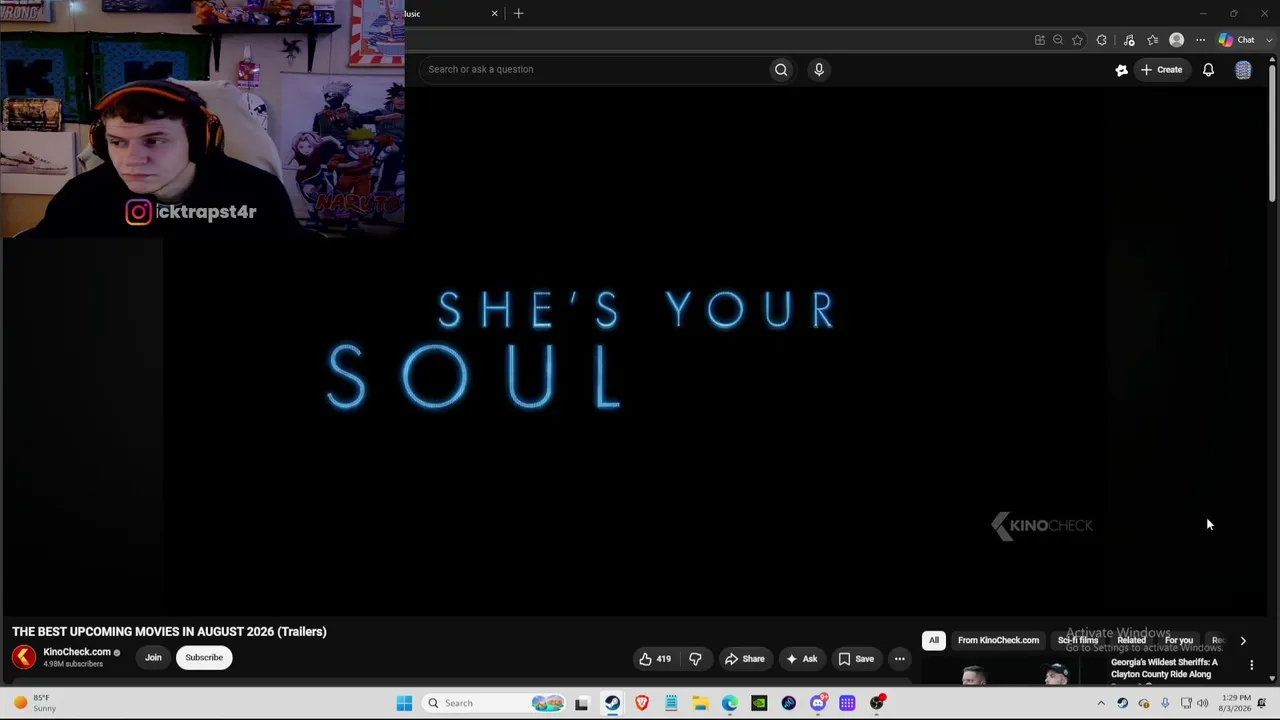Image resolution: width=1280 pixels, height=720 pixels.
Task: Open the YouTube account avatar menu
Action: (1243, 70)
